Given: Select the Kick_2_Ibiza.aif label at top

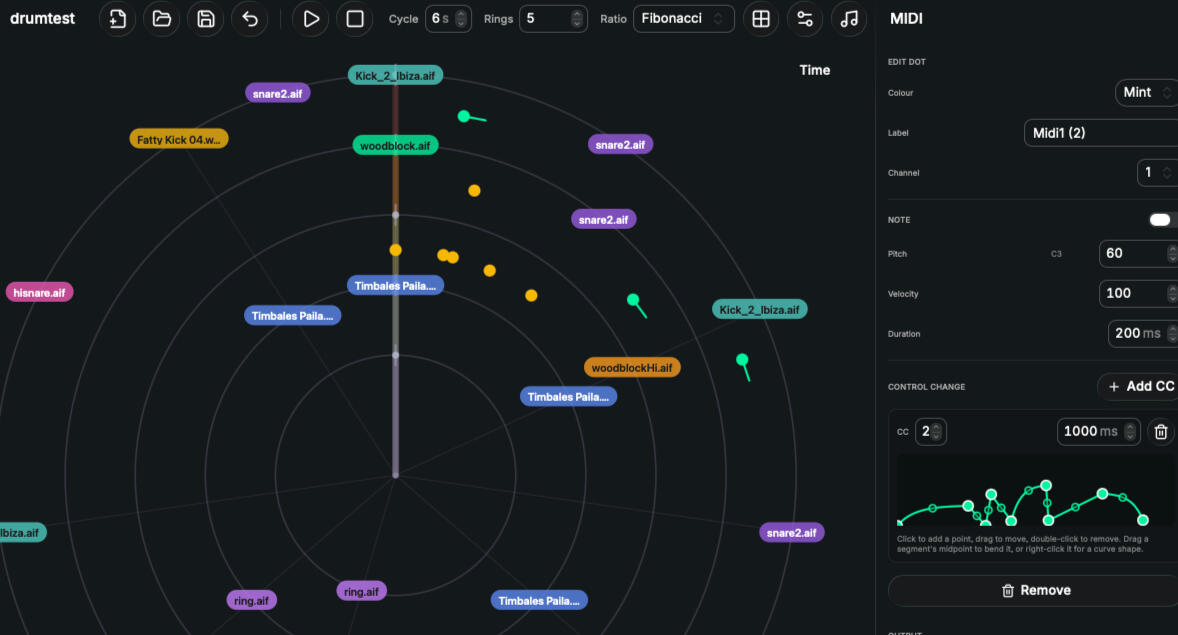Looking at the screenshot, I should [x=395, y=75].
